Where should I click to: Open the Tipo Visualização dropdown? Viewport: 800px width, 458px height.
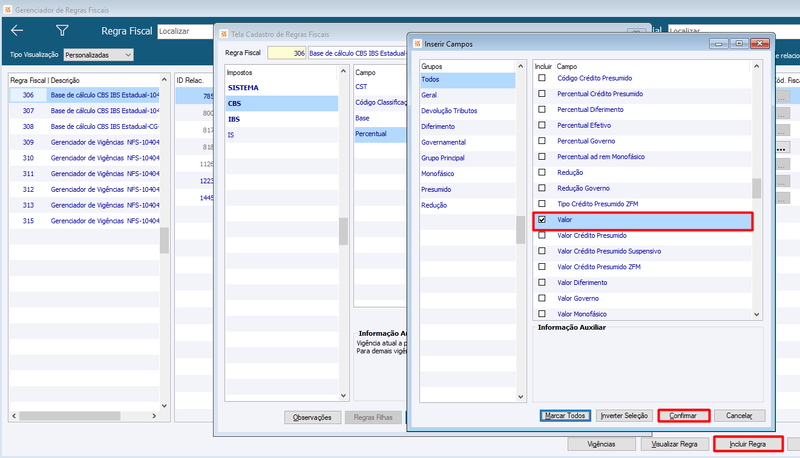[x=98, y=55]
